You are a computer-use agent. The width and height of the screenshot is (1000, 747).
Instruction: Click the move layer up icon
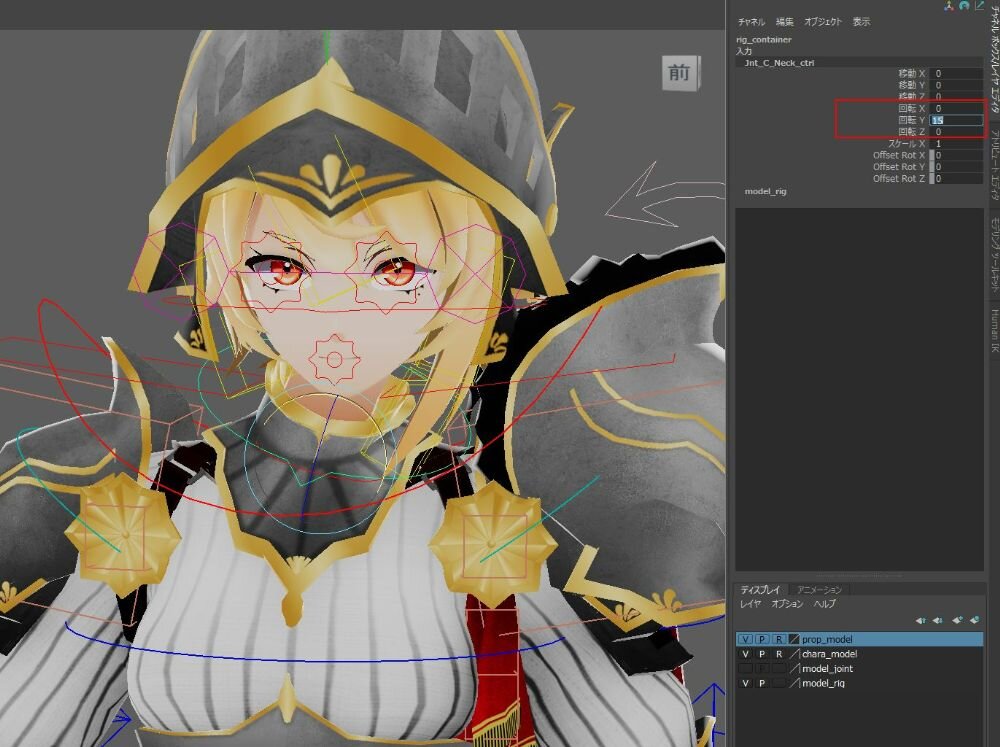pyautogui.click(x=920, y=620)
